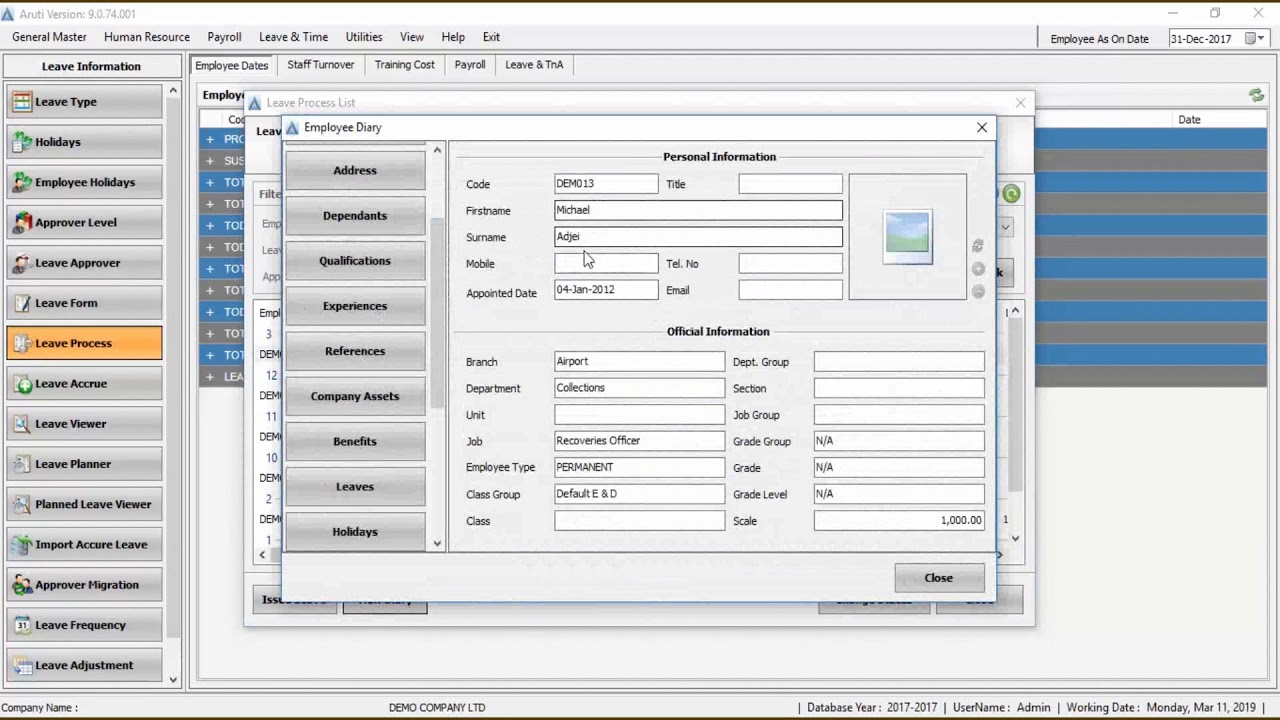Click the Leave Viewer icon
The image size is (1280, 720).
22,424
